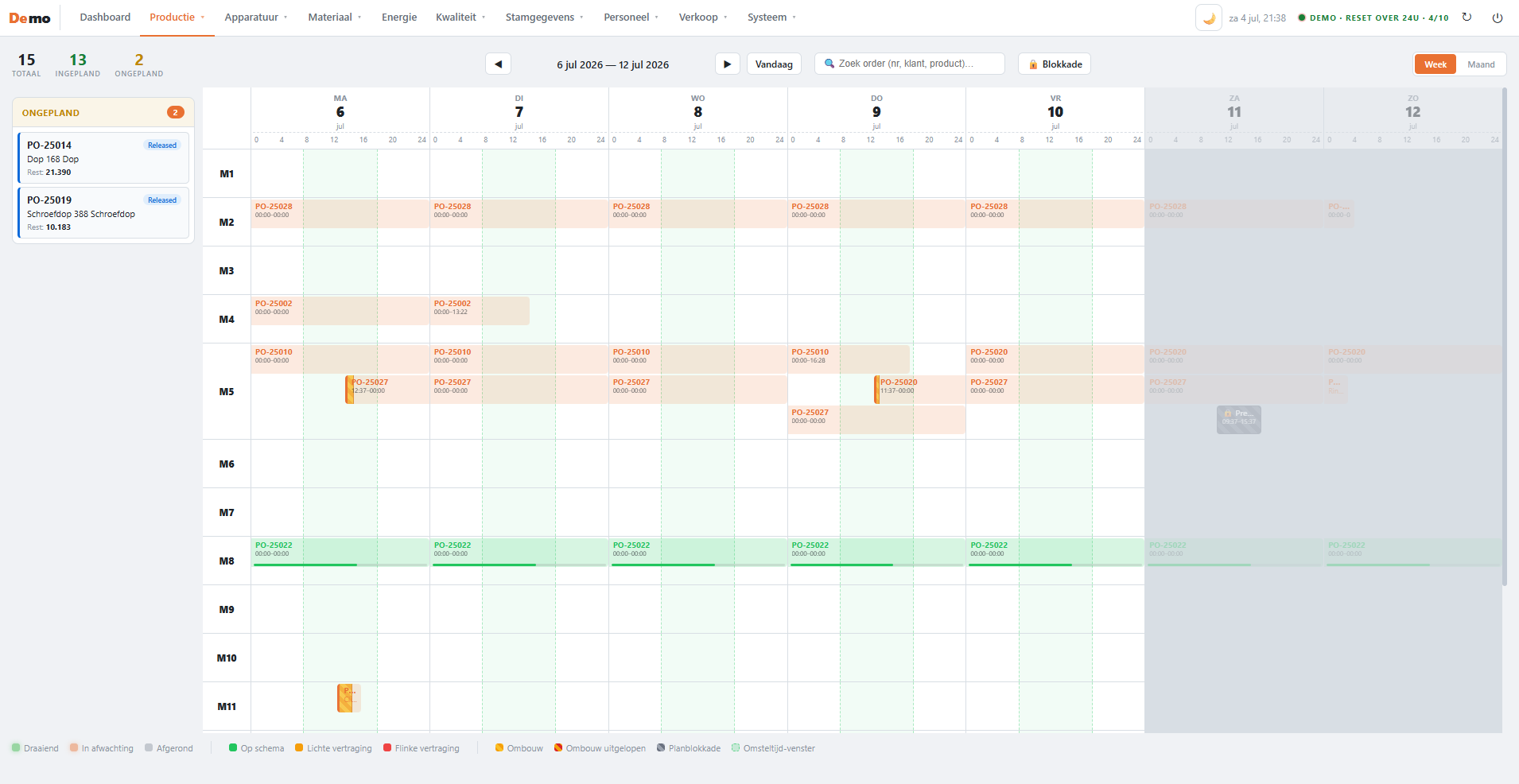This screenshot has height=784, width=1519.
Task: Click In afwachting legend entry
Action: tap(102, 748)
